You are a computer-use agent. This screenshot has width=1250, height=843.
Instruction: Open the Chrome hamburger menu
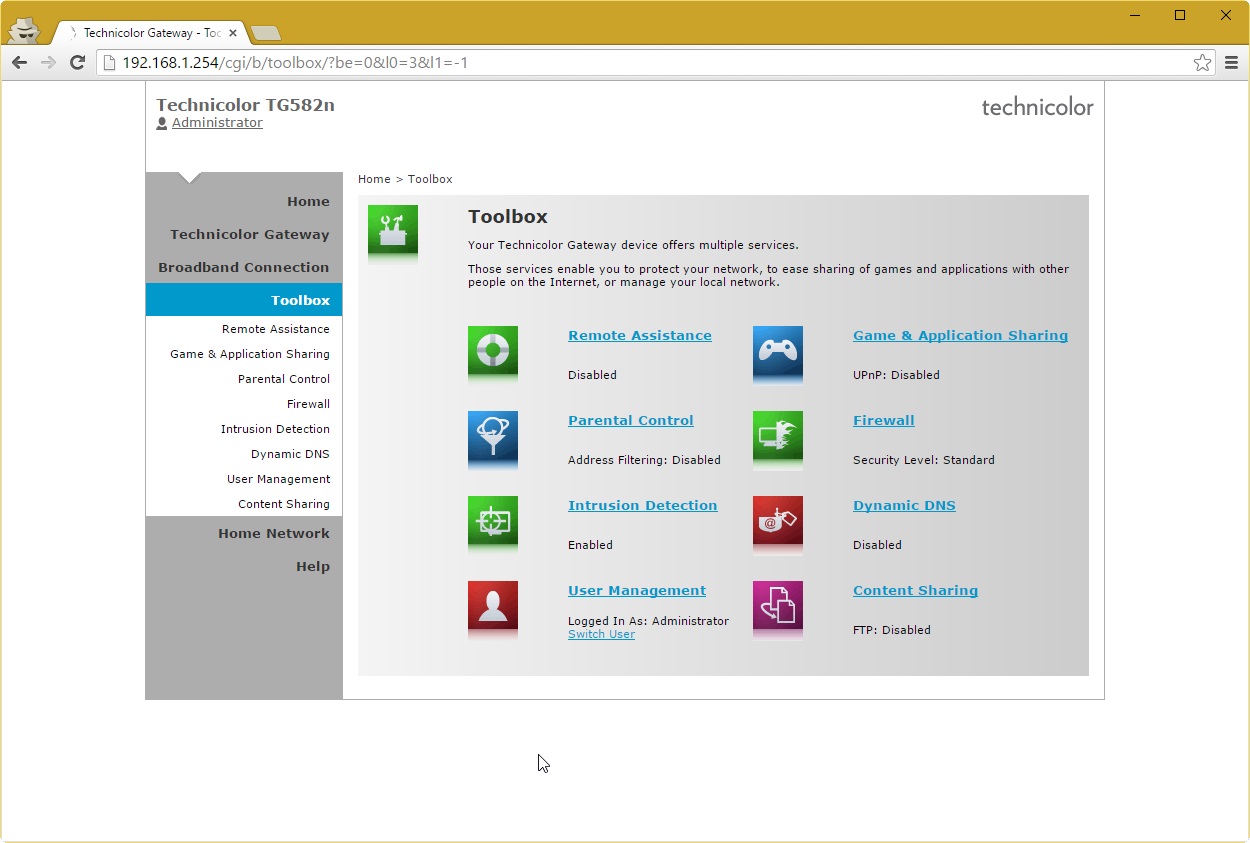click(x=1231, y=63)
